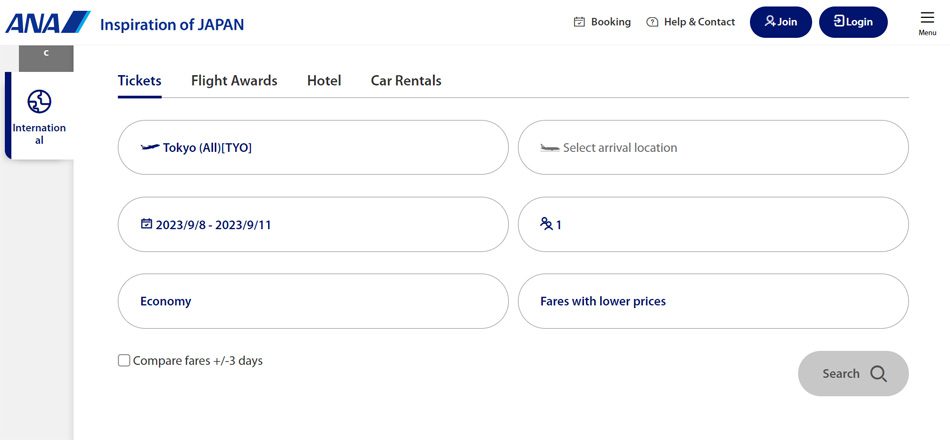Click the Join button
This screenshot has width=950, height=440.
pyautogui.click(x=781, y=22)
